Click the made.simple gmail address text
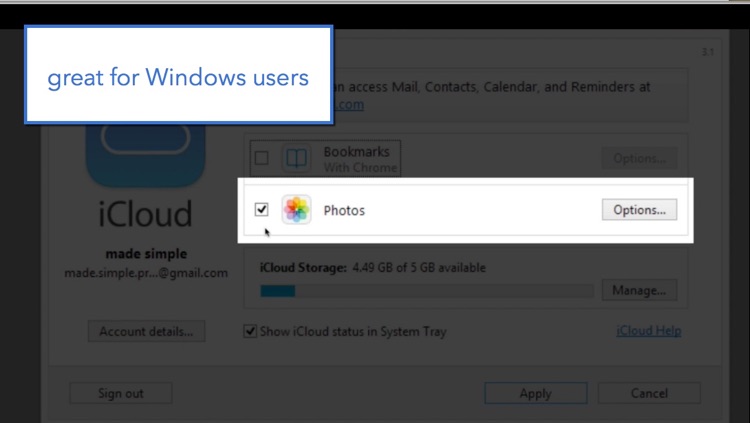 pyautogui.click(x=146, y=273)
